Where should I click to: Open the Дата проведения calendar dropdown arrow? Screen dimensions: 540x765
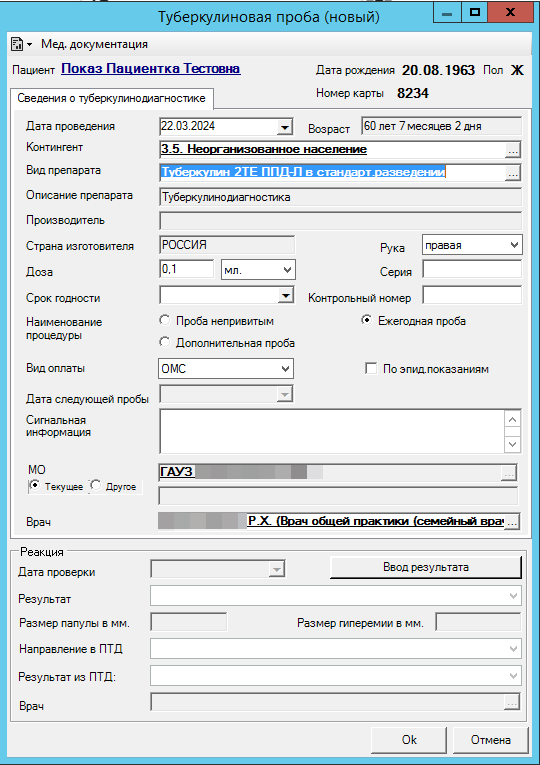(284, 127)
